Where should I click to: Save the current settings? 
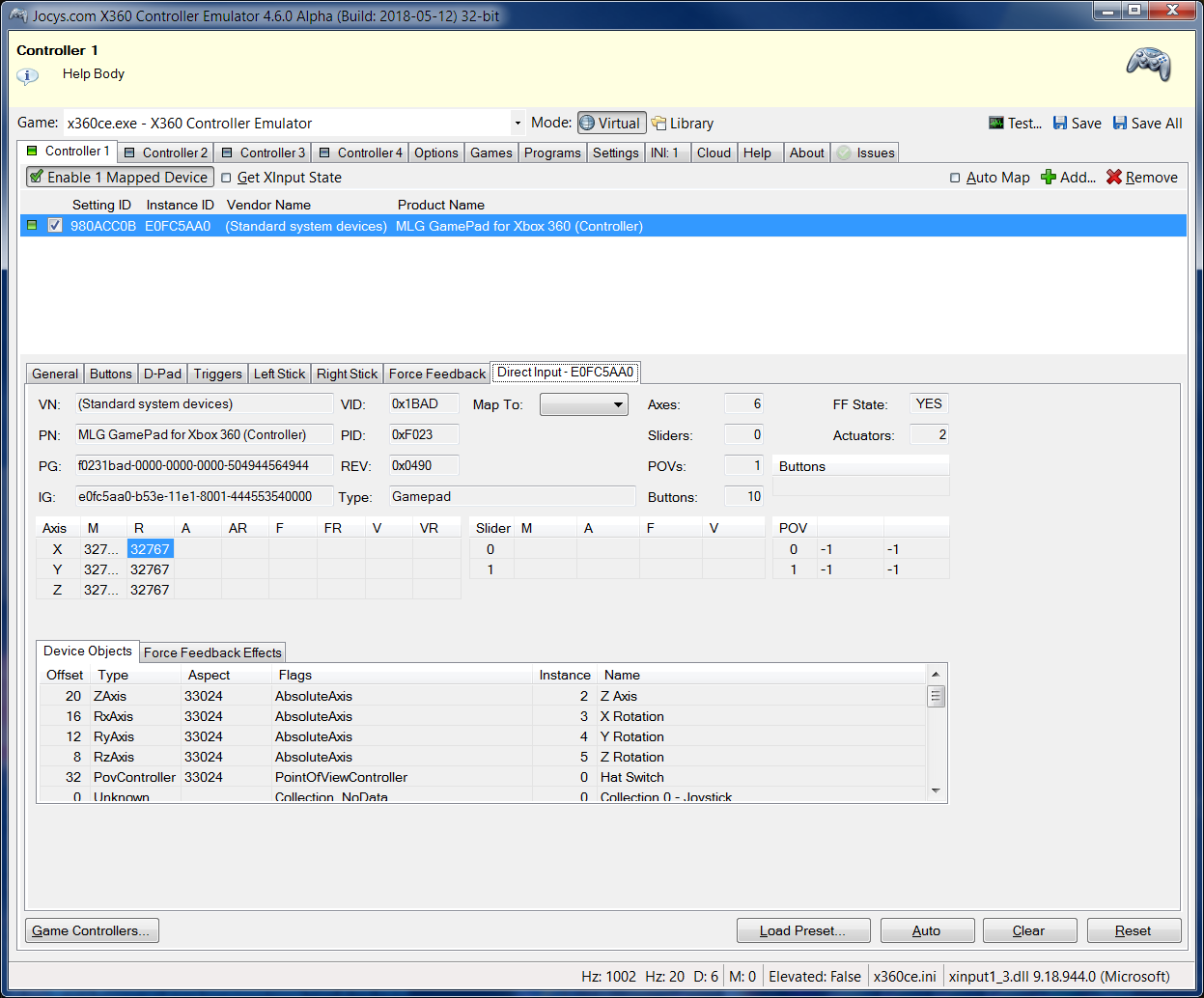point(1077,124)
